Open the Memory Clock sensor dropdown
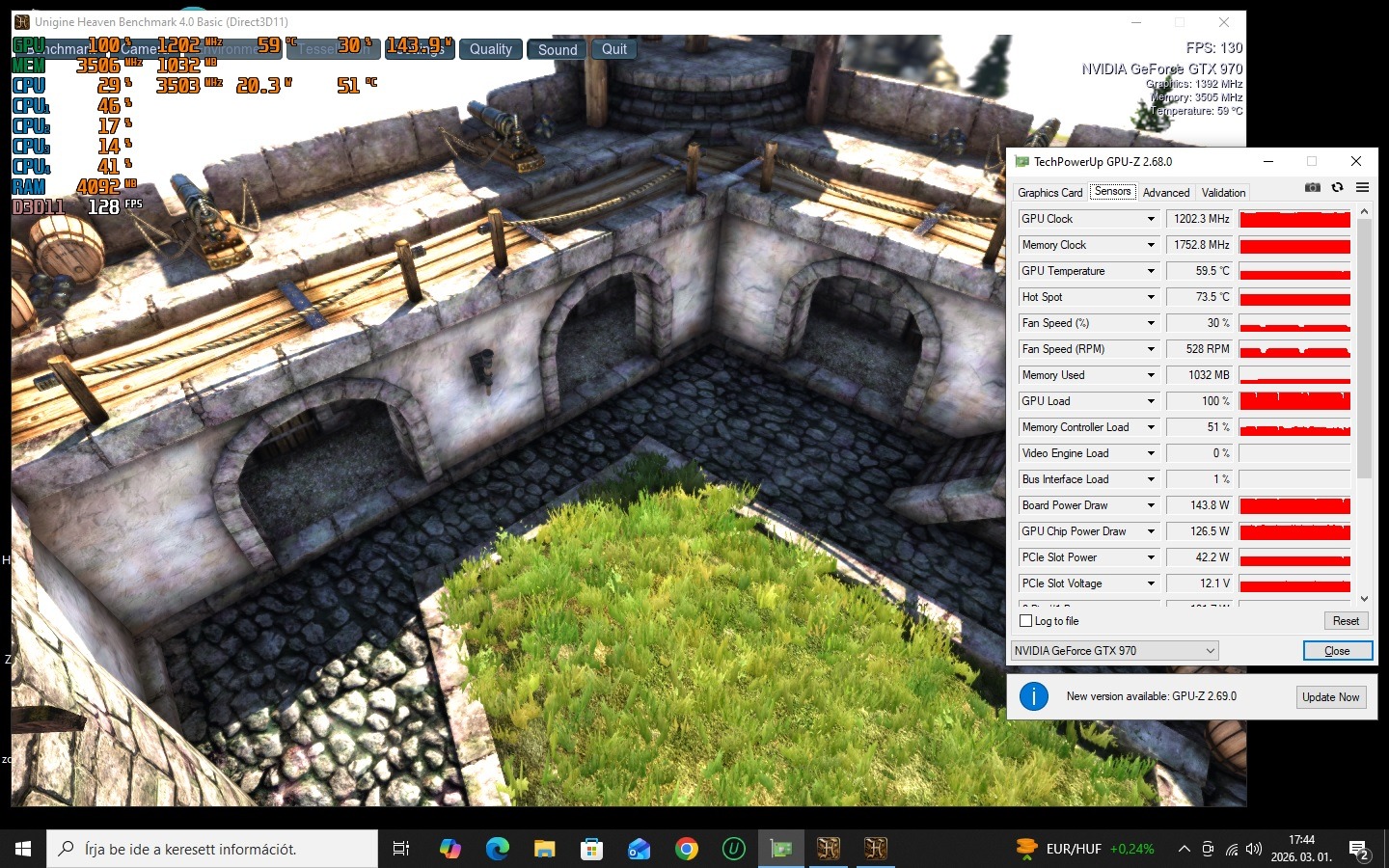1389x868 pixels. [x=1151, y=245]
